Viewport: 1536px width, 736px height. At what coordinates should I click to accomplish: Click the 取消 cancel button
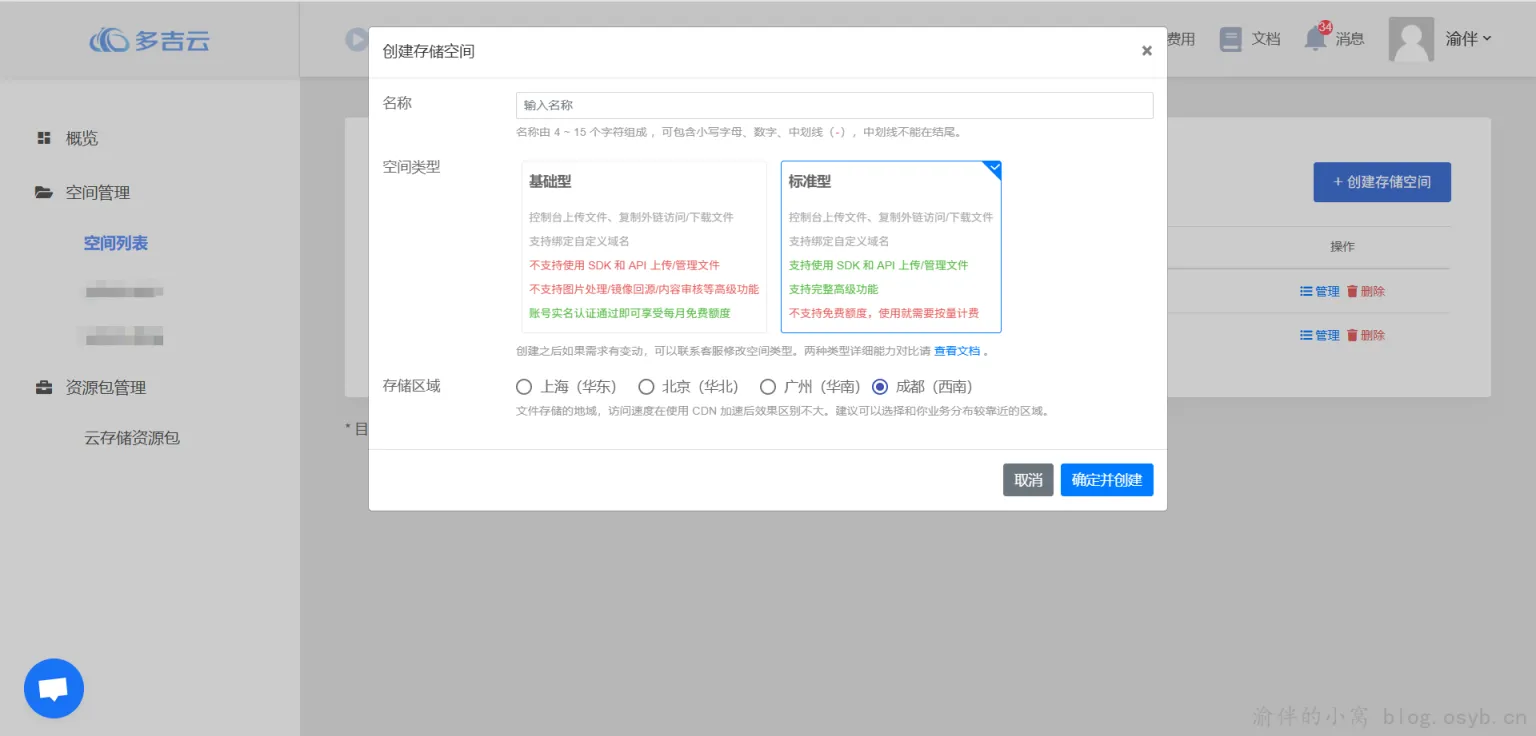pyautogui.click(x=1028, y=479)
